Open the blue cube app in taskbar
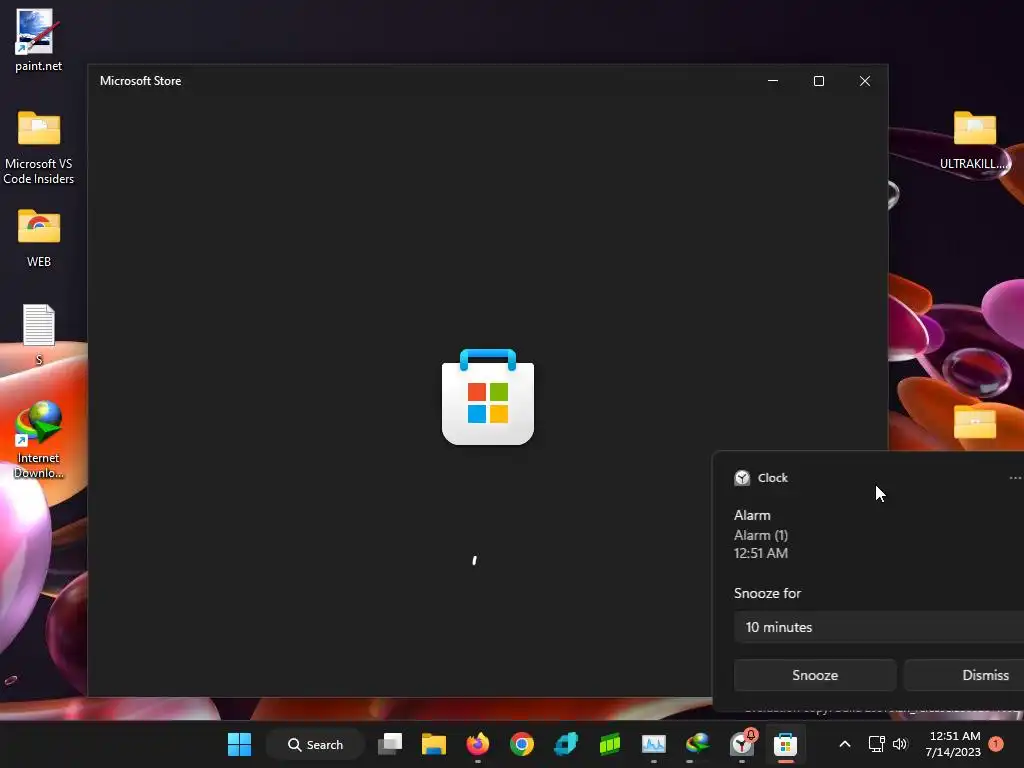Screen dimensions: 1024x768 tap(566, 744)
